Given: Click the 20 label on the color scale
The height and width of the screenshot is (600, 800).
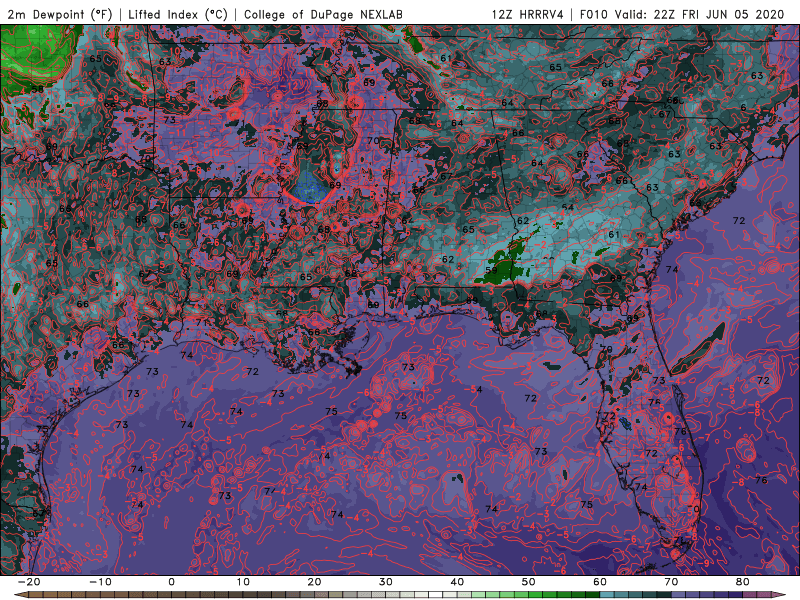Looking at the screenshot, I should click(314, 582).
